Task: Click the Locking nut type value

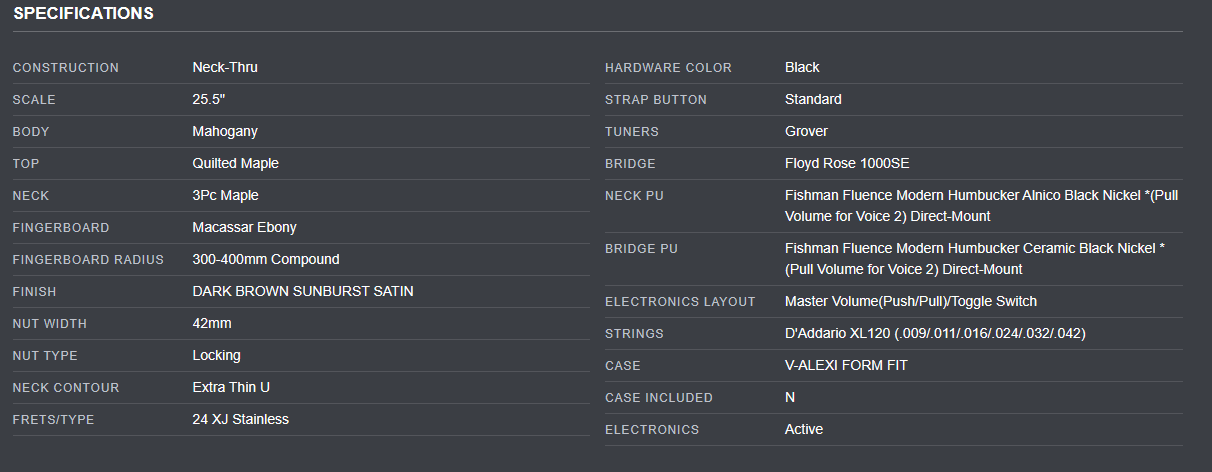Action: [216, 355]
